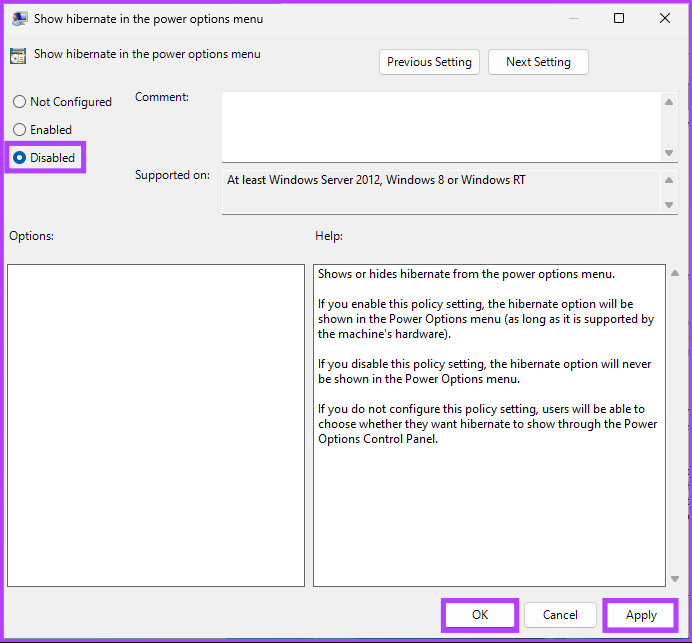Confirm with the OK button
The height and width of the screenshot is (643, 692).
(480, 615)
